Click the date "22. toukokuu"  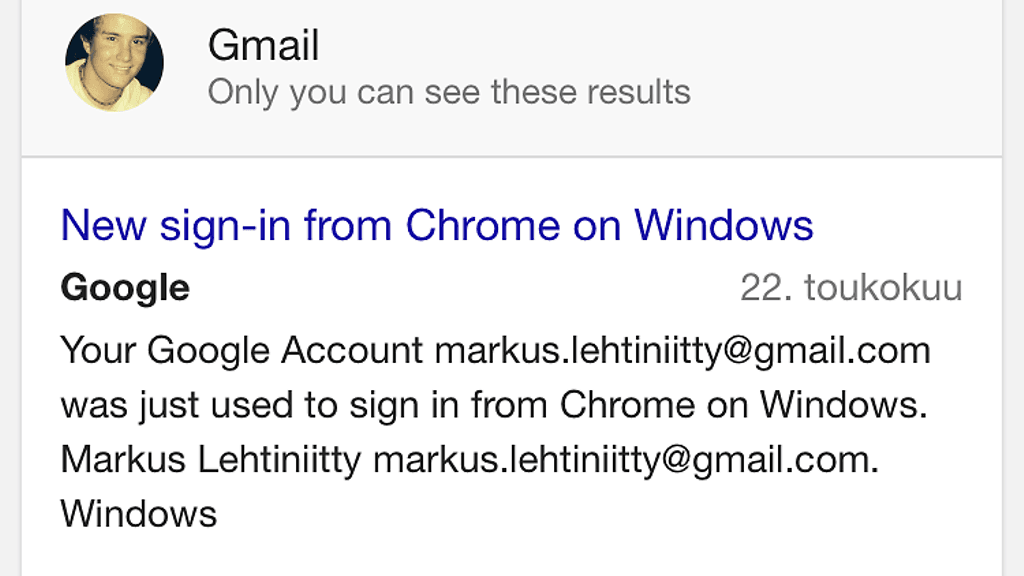pos(851,288)
